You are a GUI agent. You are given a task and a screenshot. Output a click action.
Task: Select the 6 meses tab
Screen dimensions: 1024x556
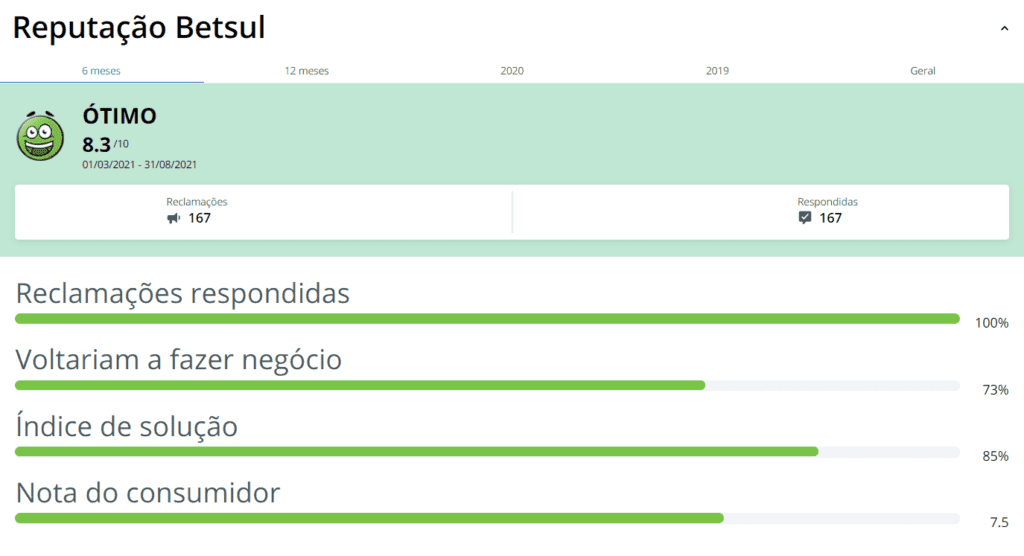101,71
